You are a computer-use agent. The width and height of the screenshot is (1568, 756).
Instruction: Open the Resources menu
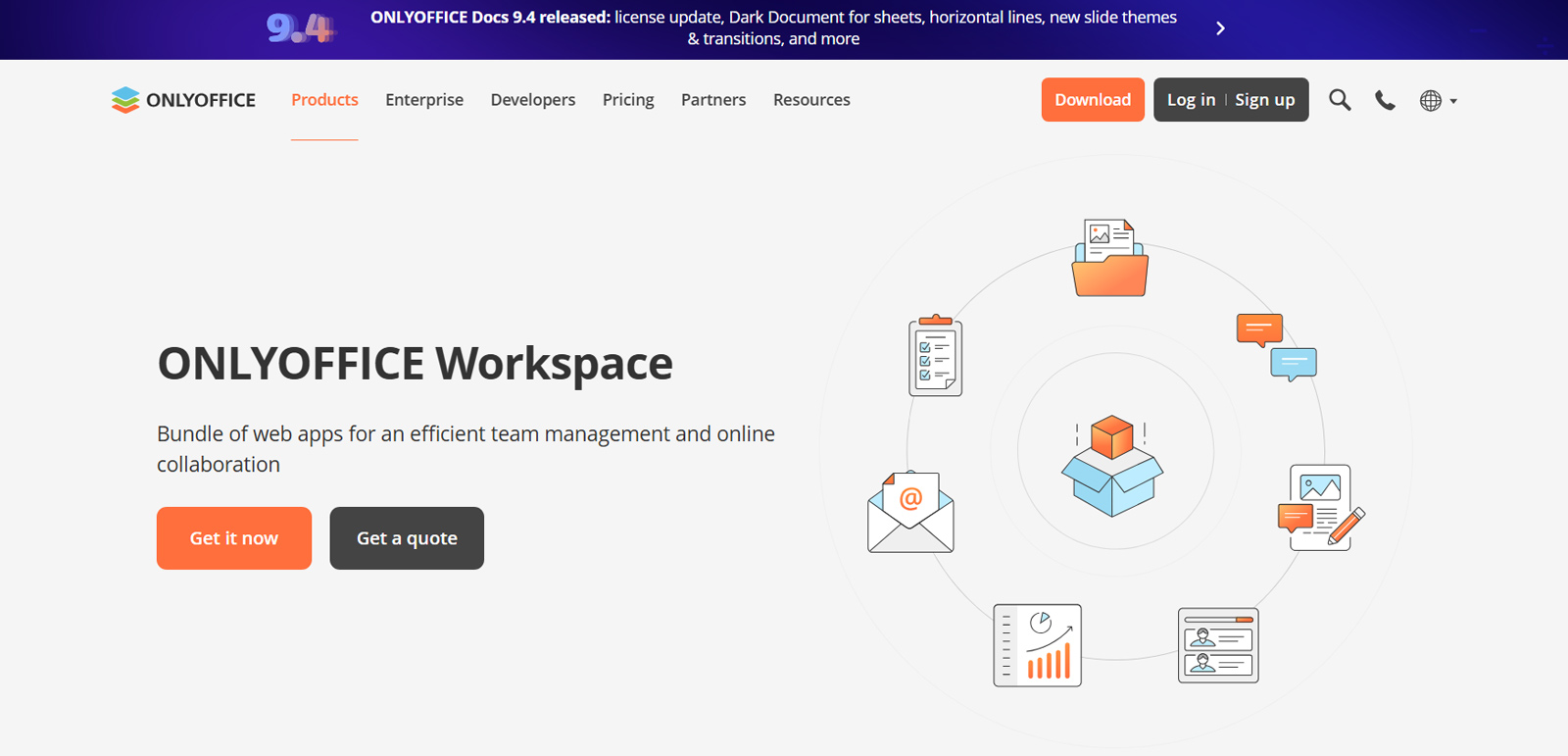coord(811,100)
